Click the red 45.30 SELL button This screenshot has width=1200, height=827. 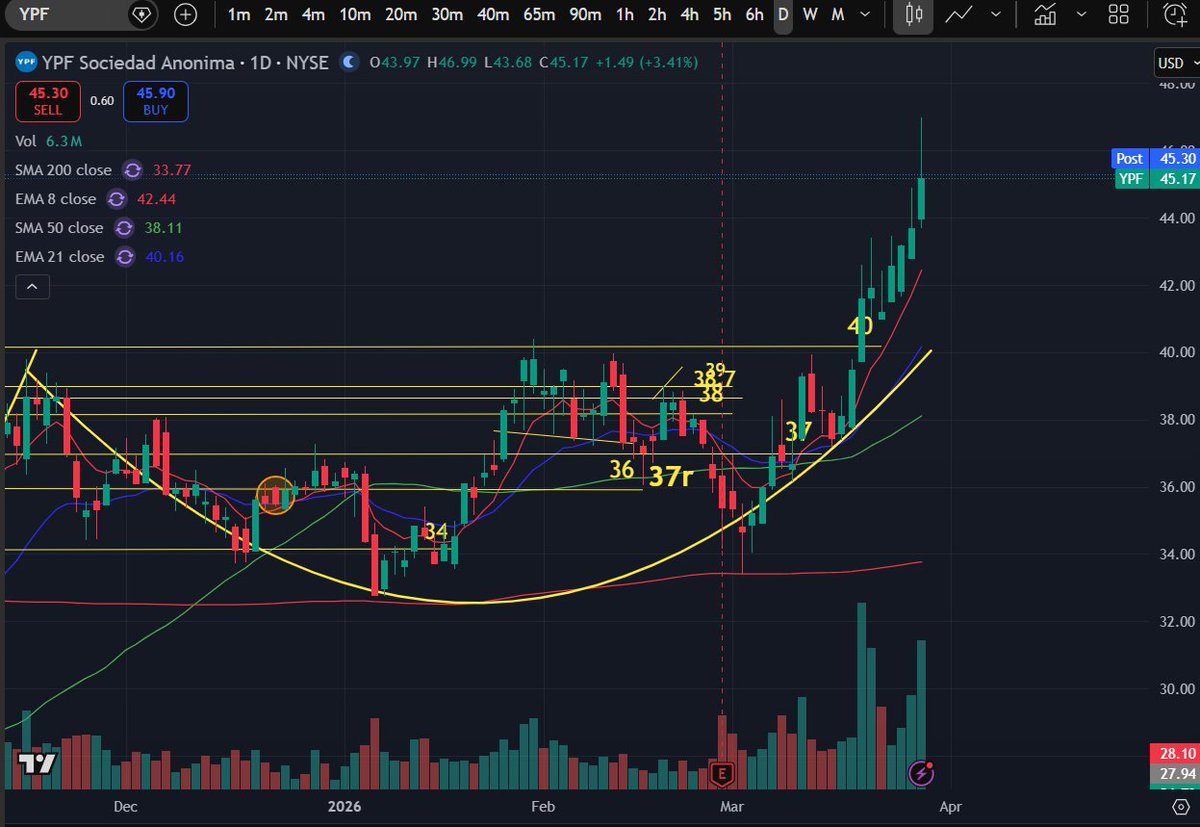pos(47,101)
